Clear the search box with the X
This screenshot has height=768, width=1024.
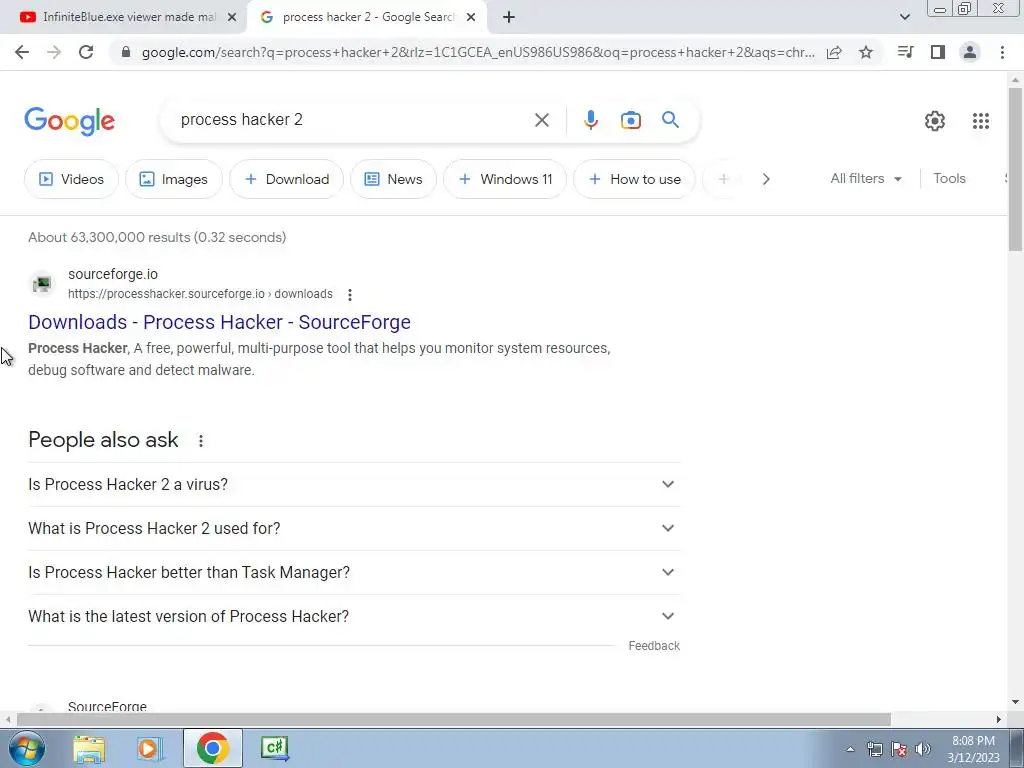tap(542, 120)
